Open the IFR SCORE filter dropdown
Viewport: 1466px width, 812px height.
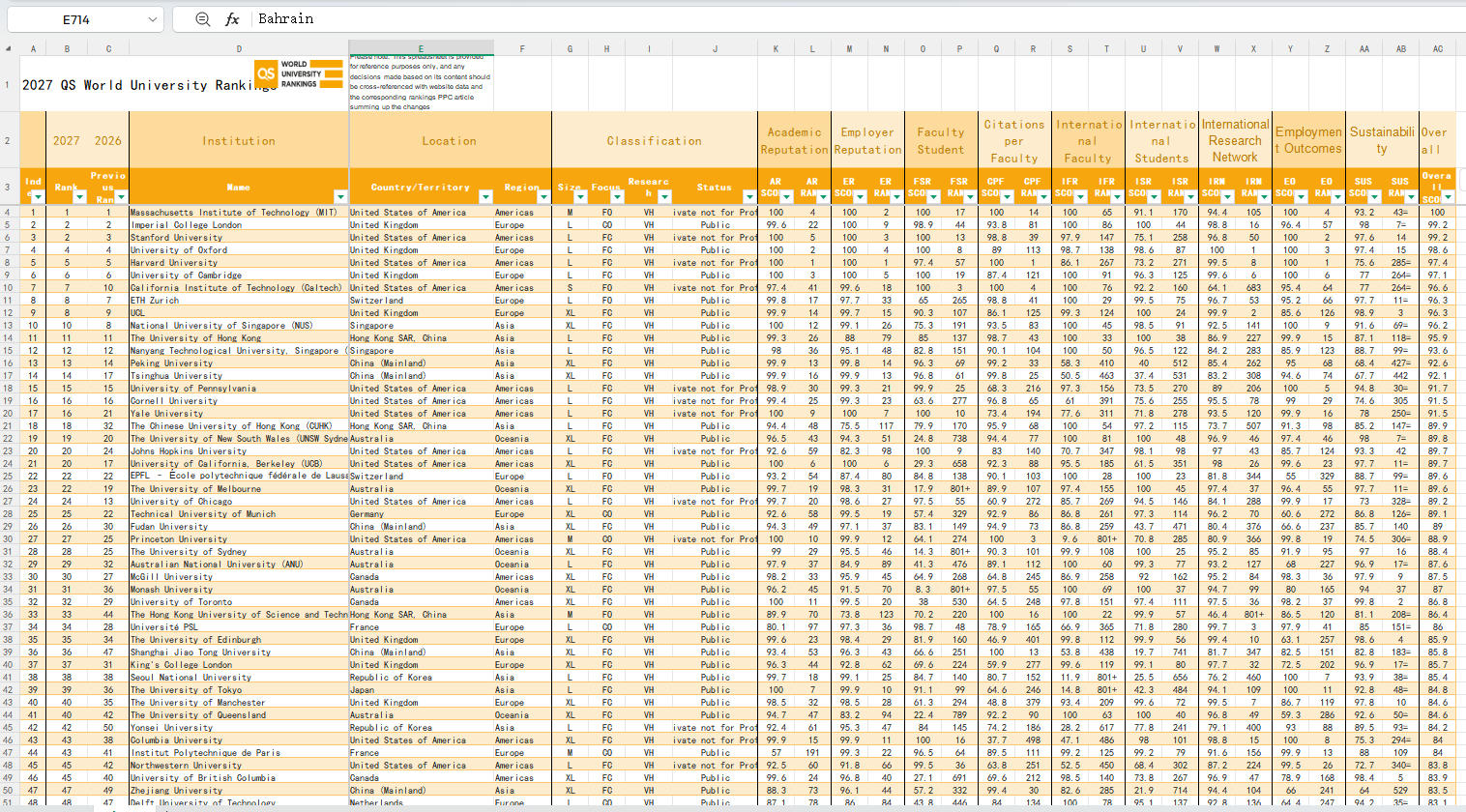tap(1080, 197)
